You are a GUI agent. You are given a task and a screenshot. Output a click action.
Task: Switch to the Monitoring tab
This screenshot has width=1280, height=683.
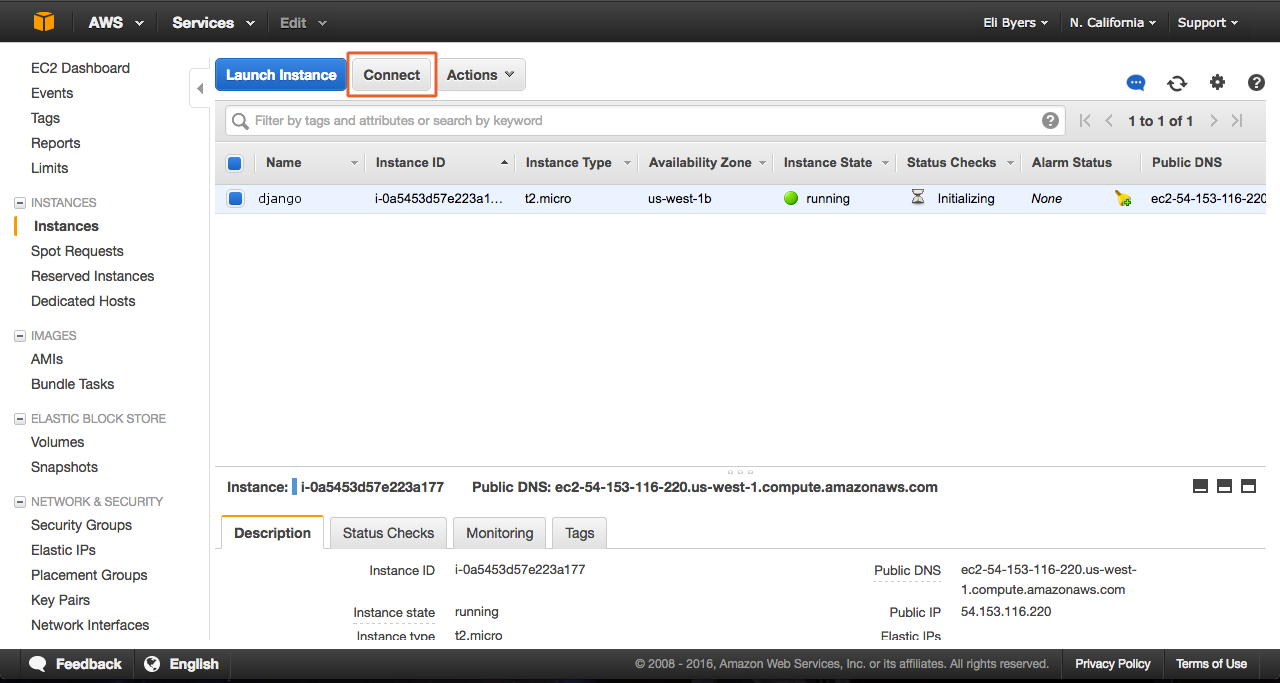(499, 532)
